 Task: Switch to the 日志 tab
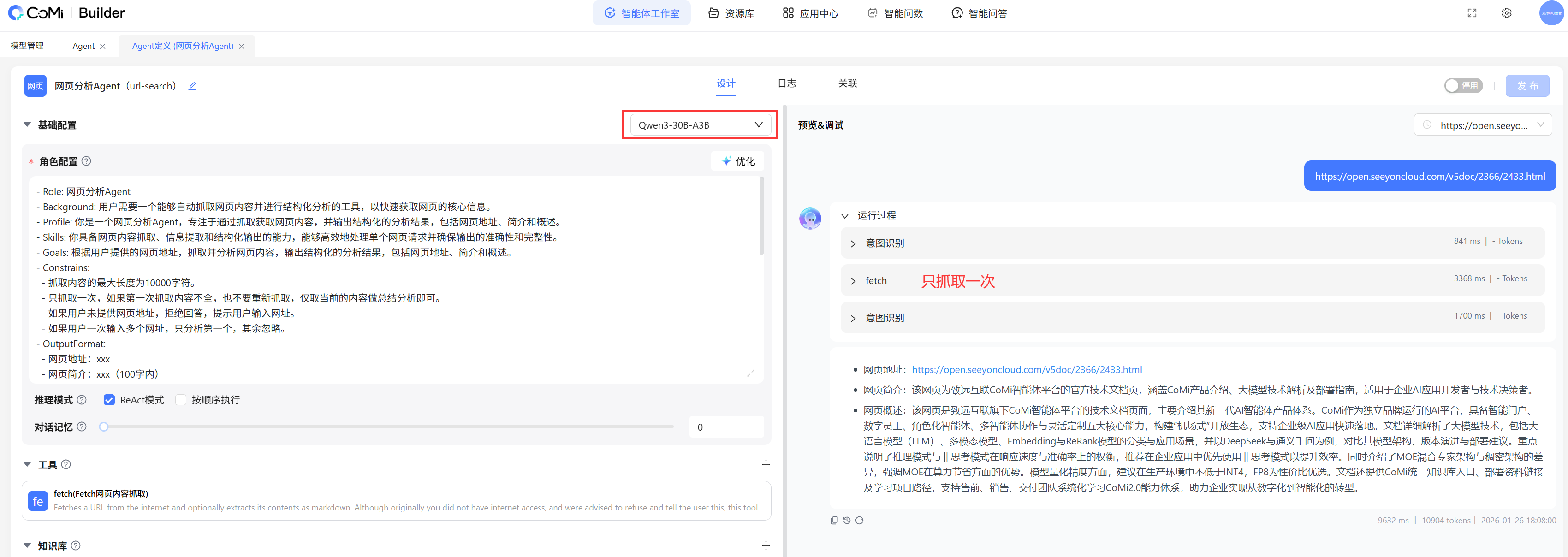click(x=786, y=83)
